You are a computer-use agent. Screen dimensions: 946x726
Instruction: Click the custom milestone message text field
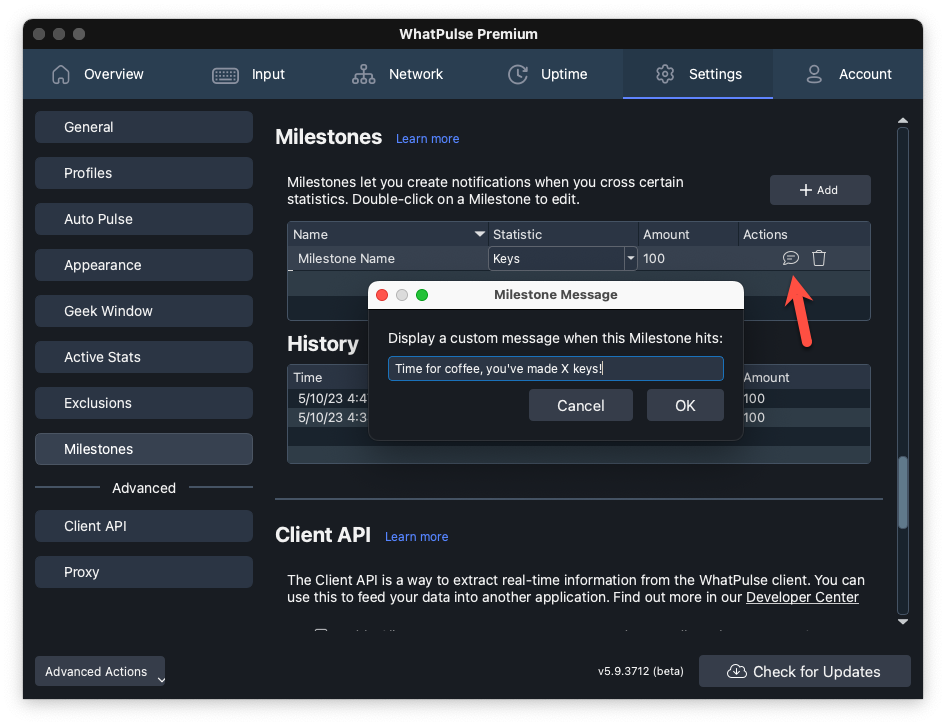pyautogui.click(x=555, y=369)
